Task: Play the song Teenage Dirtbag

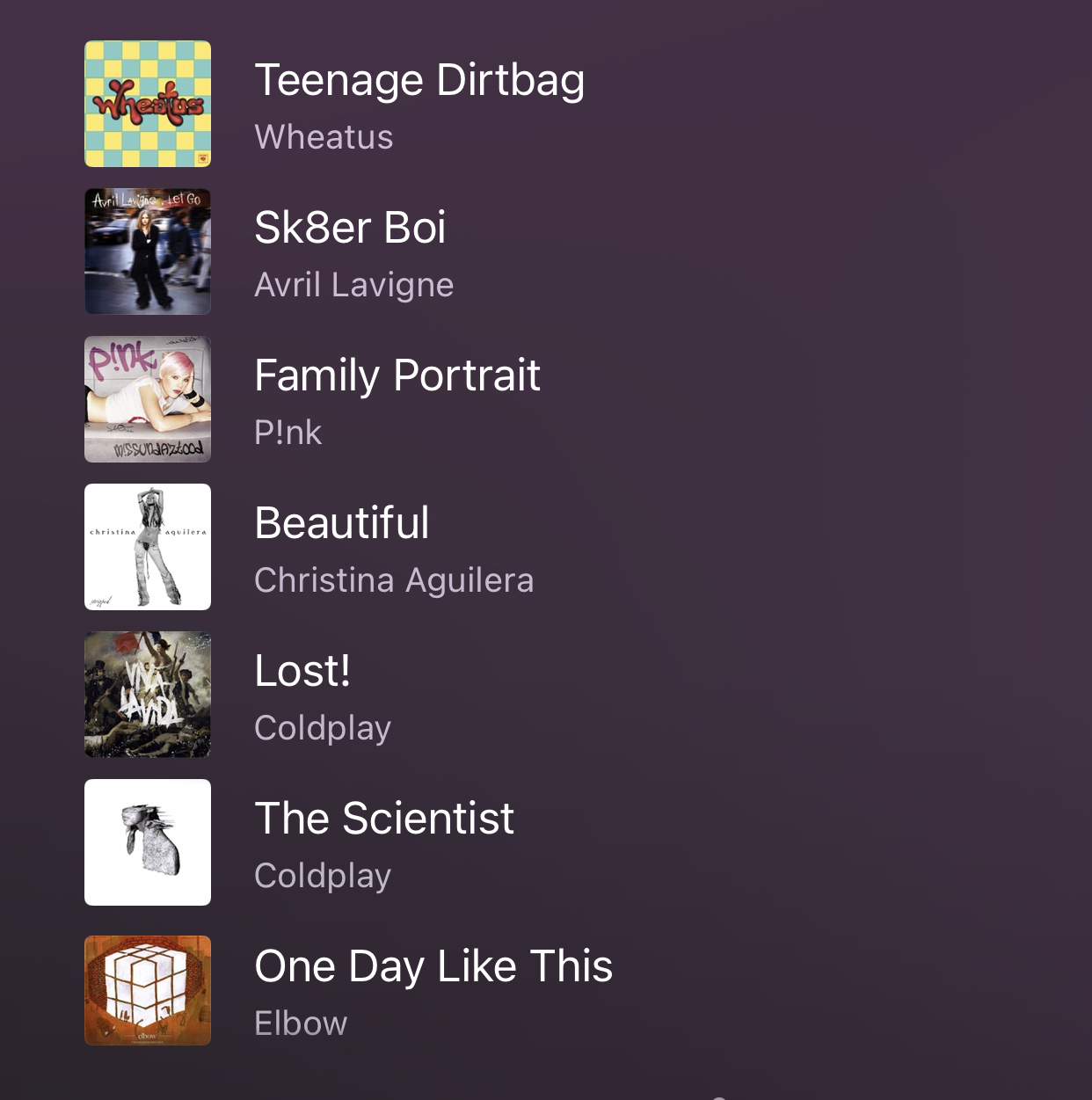Action: pyautogui.click(x=419, y=81)
